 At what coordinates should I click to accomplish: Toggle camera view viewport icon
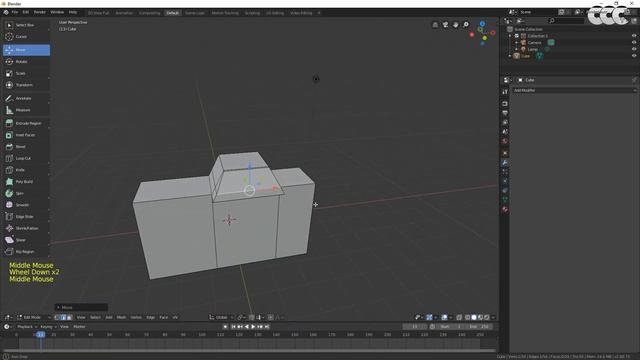pyautogui.click(x=445, y=25)
